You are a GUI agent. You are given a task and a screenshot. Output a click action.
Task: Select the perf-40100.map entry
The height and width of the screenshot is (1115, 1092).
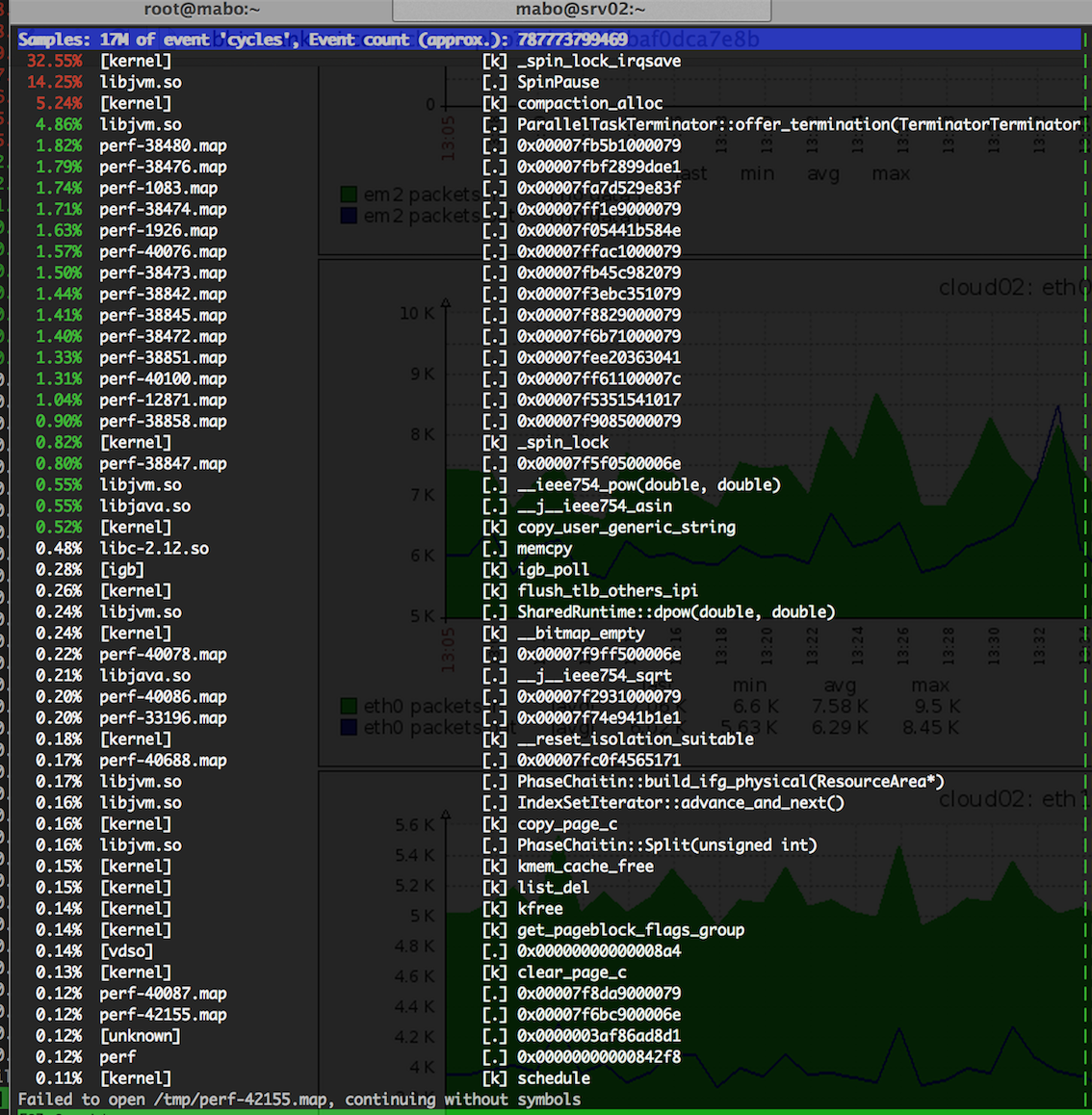tap(163, 379)
